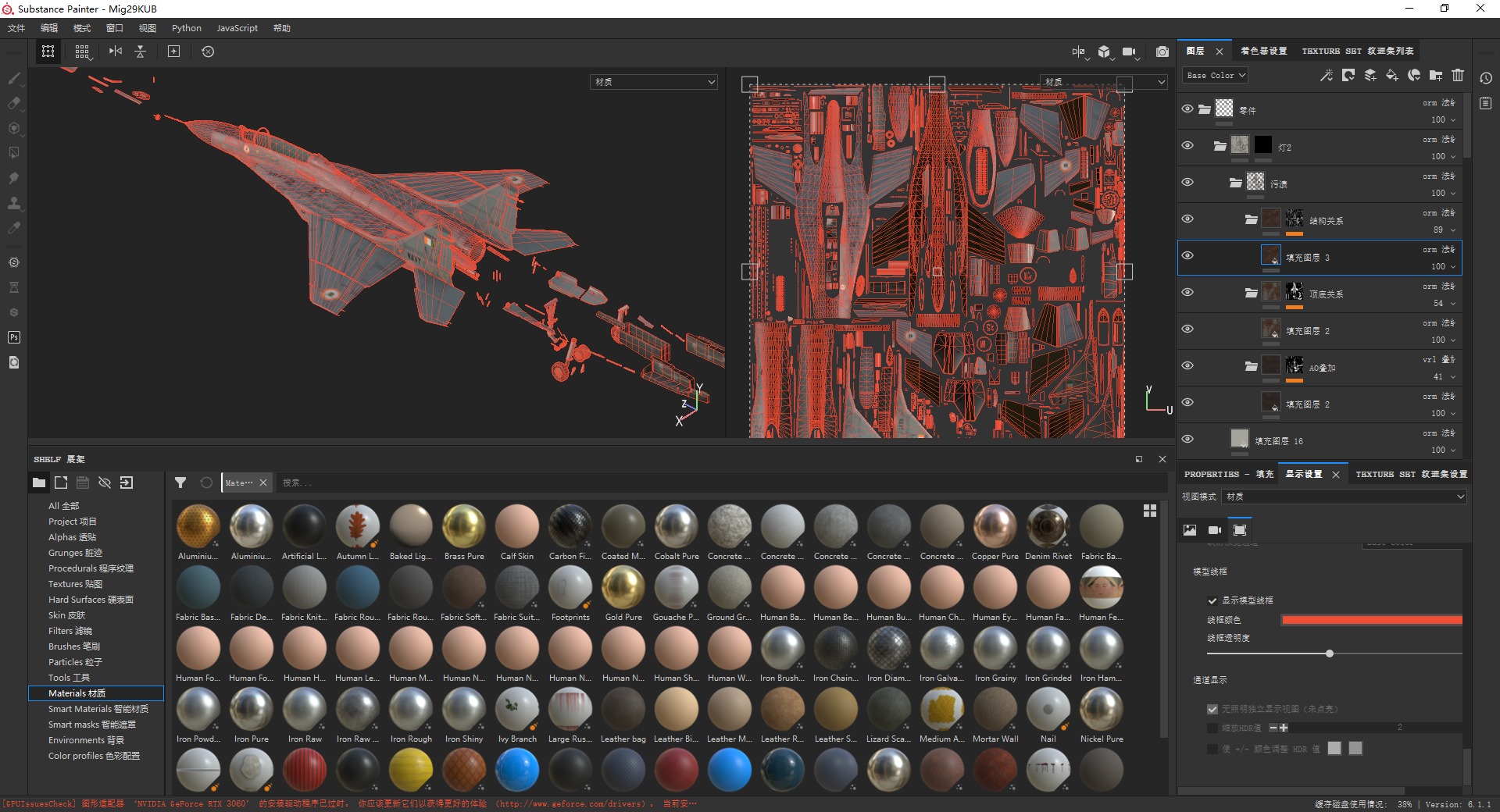Toggle horizontal symmetry mirror icon
Viewport: 1500px width, 812px height.
pyautogui.click(x=116, y=52)
